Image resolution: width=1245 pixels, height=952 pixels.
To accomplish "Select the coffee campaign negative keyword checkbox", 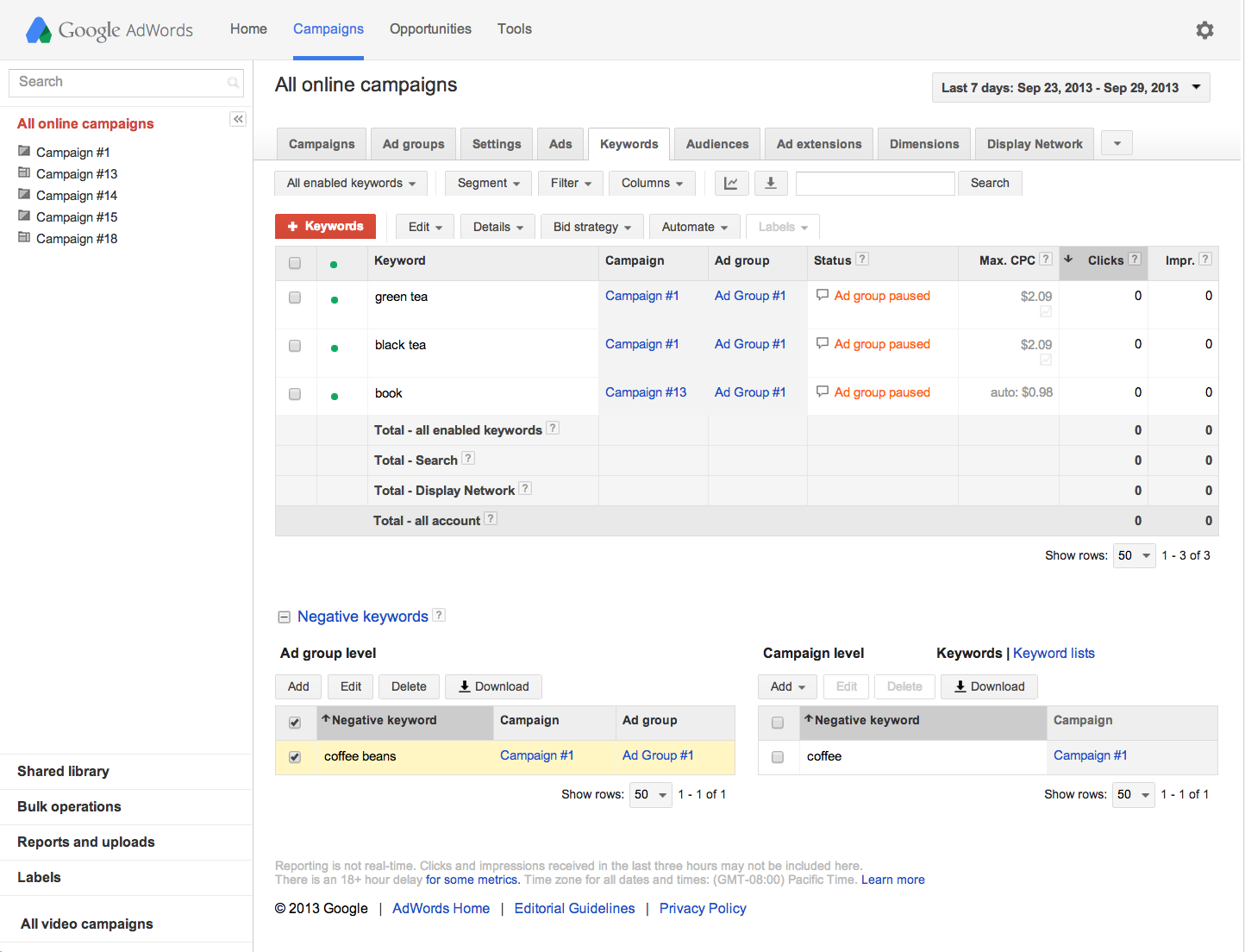I will click(778, 757).
